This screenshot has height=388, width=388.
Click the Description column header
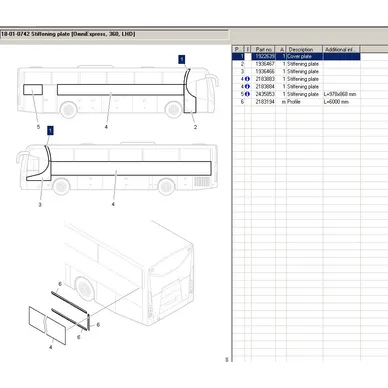click(x=304, y=49)
